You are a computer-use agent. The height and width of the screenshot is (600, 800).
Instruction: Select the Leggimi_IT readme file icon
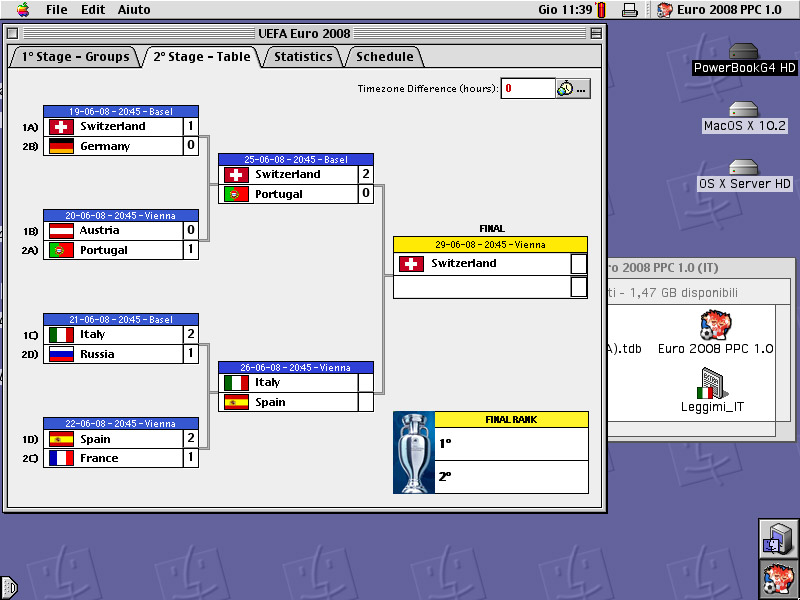point(712,383)
